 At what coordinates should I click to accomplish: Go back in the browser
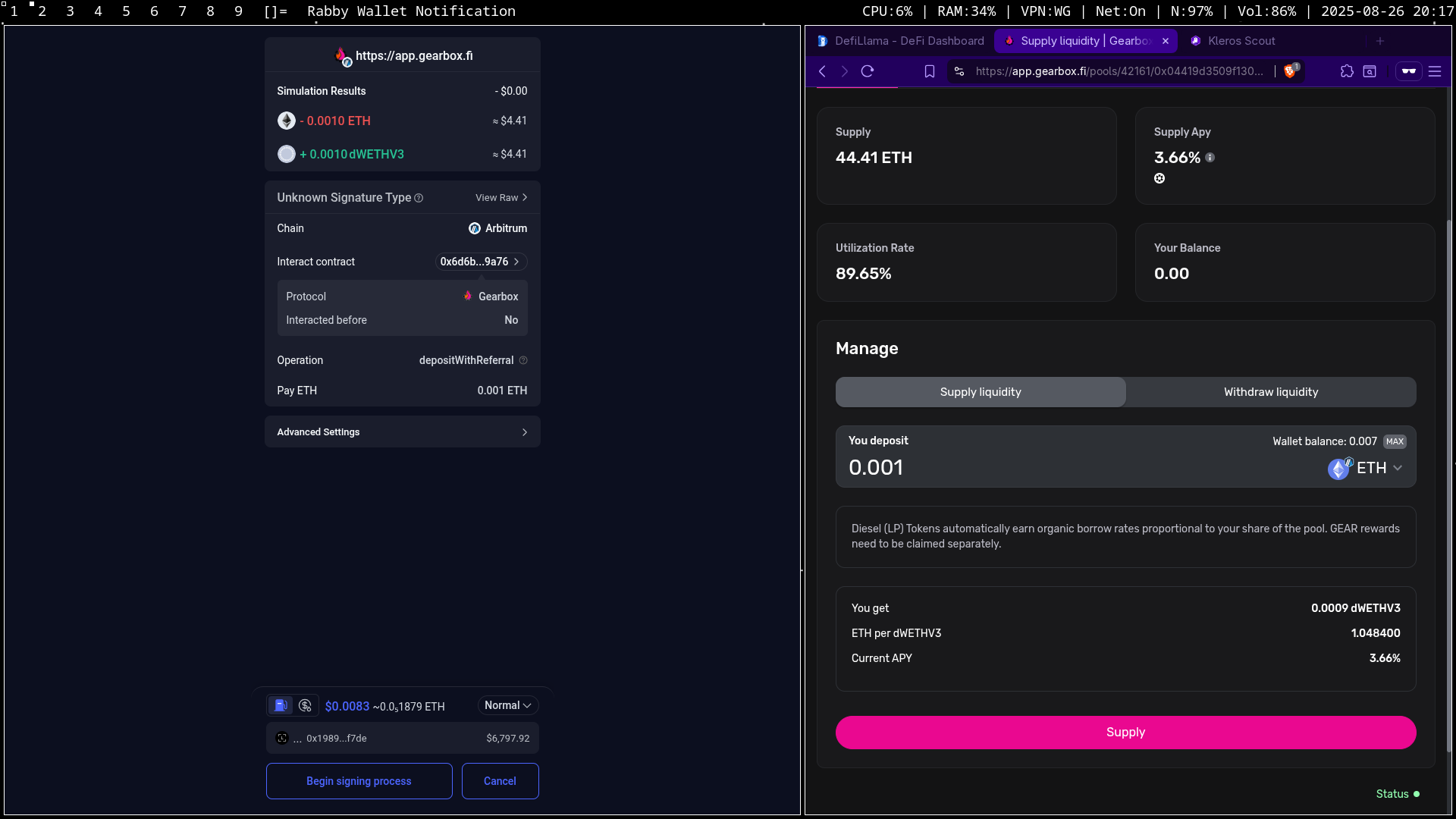823,71
